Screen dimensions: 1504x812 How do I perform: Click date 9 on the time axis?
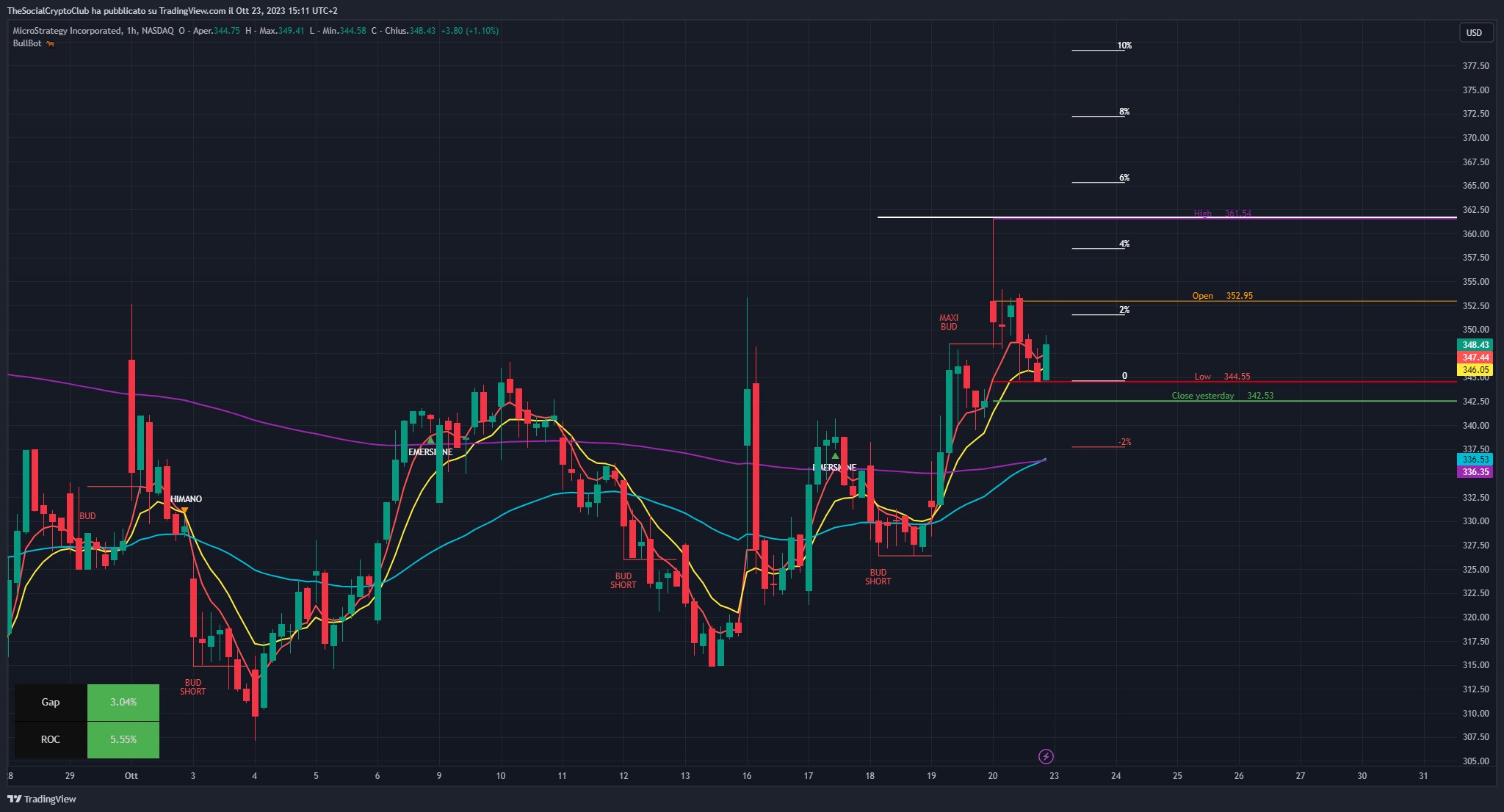(439, 776)
